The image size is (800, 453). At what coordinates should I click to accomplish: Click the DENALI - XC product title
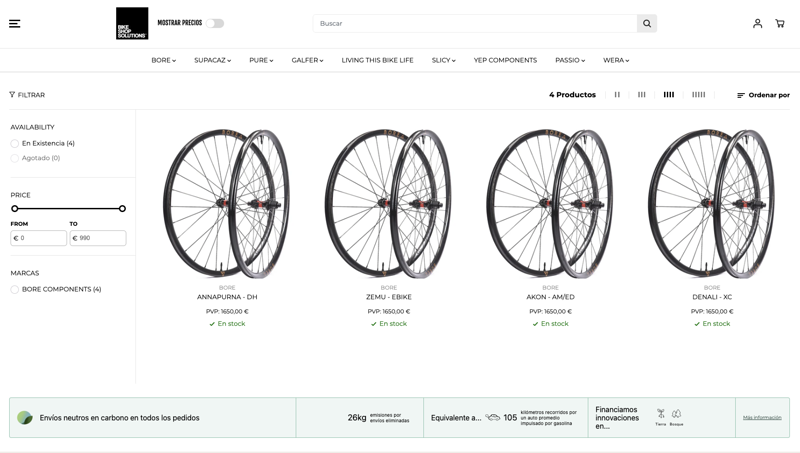point(712,297)
